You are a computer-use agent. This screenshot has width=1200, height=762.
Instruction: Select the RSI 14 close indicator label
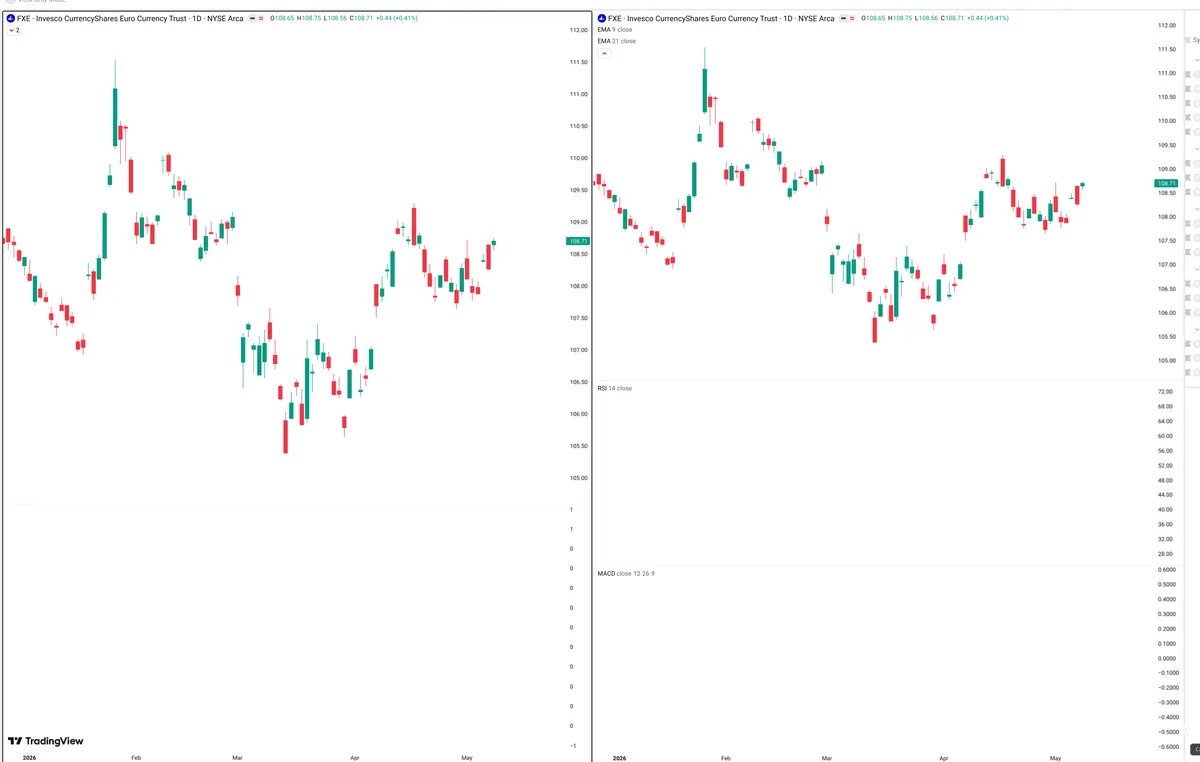pos(614,387)
